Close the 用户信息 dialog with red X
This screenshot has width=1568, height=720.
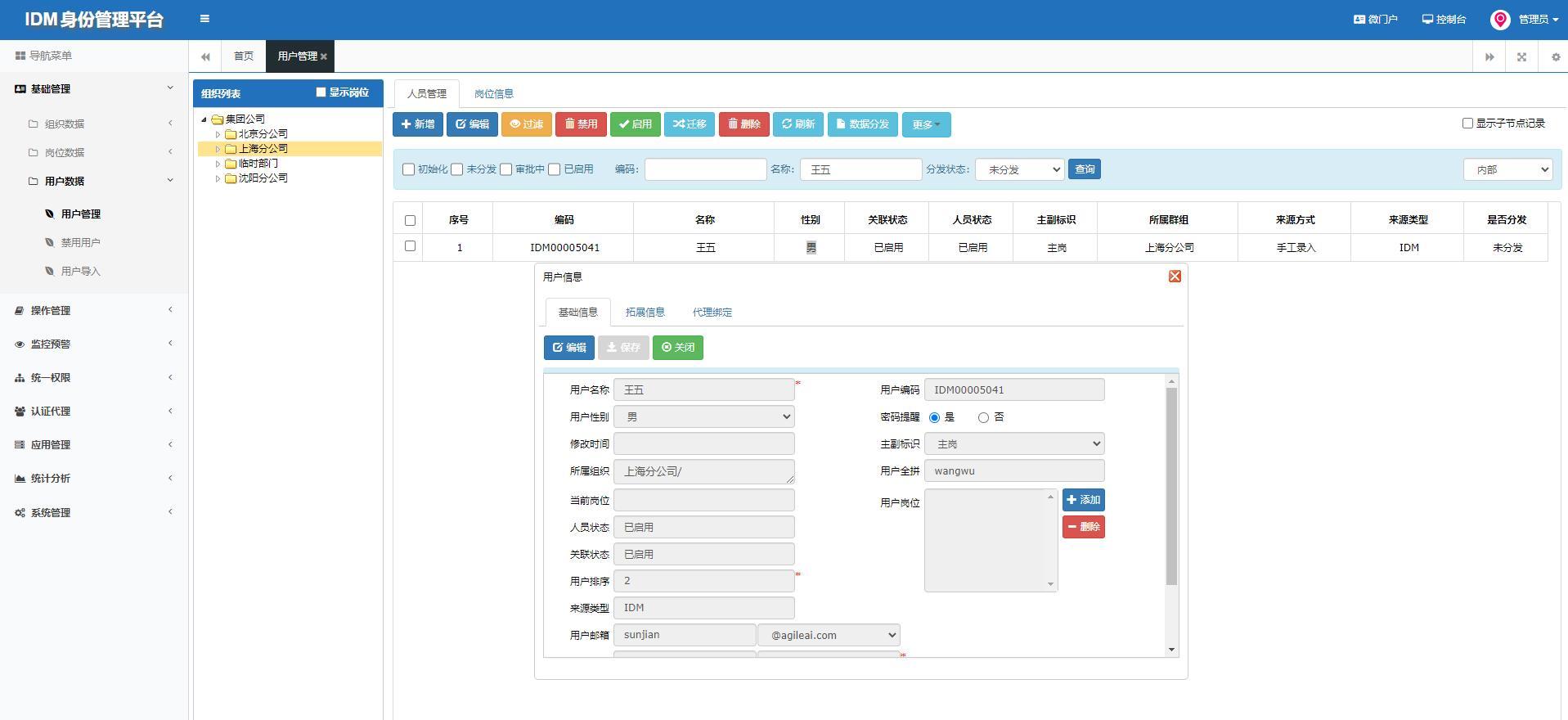(1175, 277)
